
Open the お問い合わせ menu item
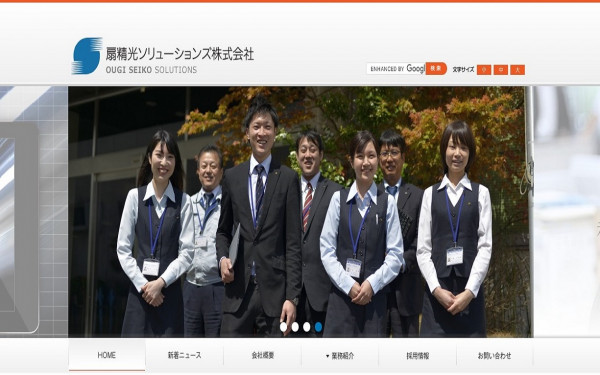[494, 355]
